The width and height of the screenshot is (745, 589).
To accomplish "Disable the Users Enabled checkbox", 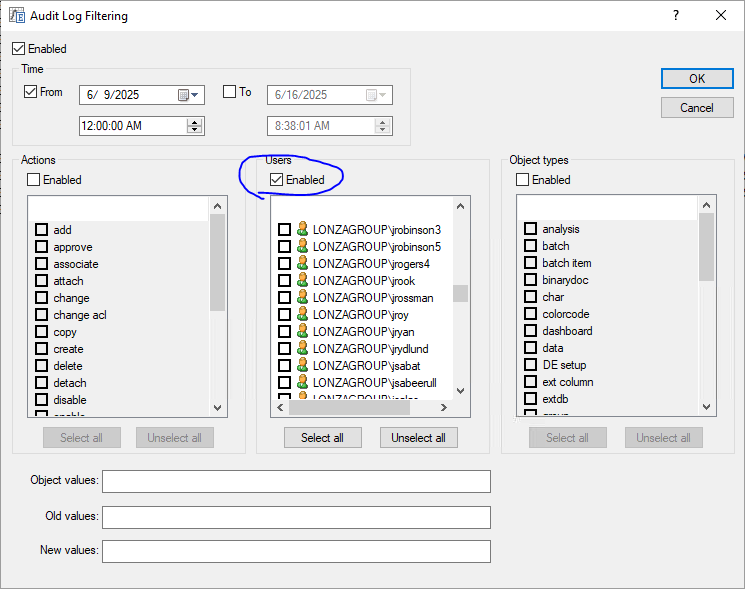I will 276,180.
